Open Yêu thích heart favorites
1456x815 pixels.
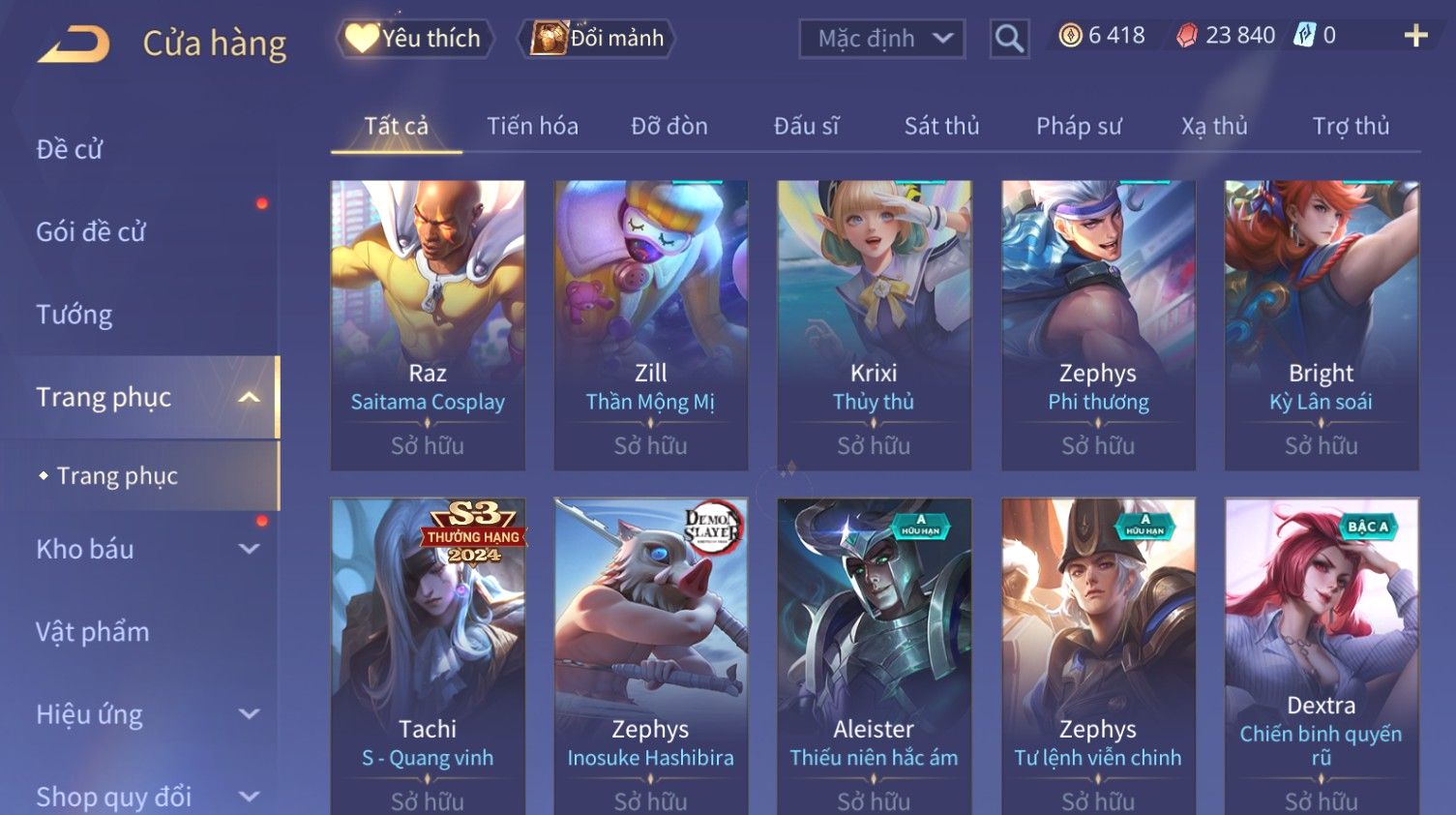coord(415,39)
